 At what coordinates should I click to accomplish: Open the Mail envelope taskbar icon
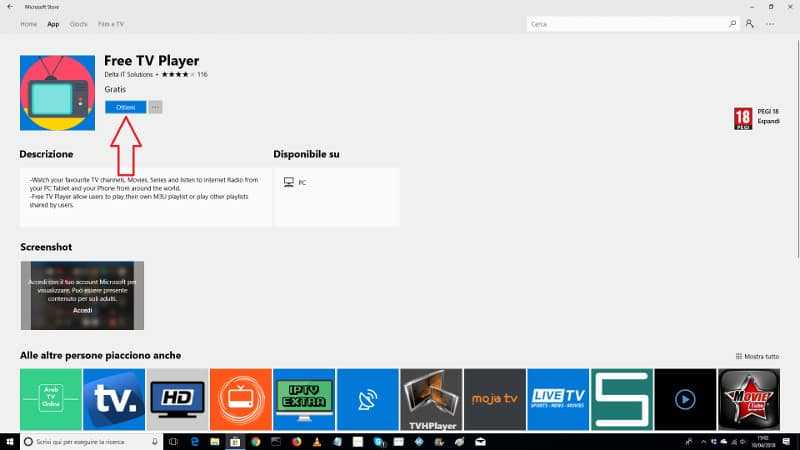(x=480, y=442)
